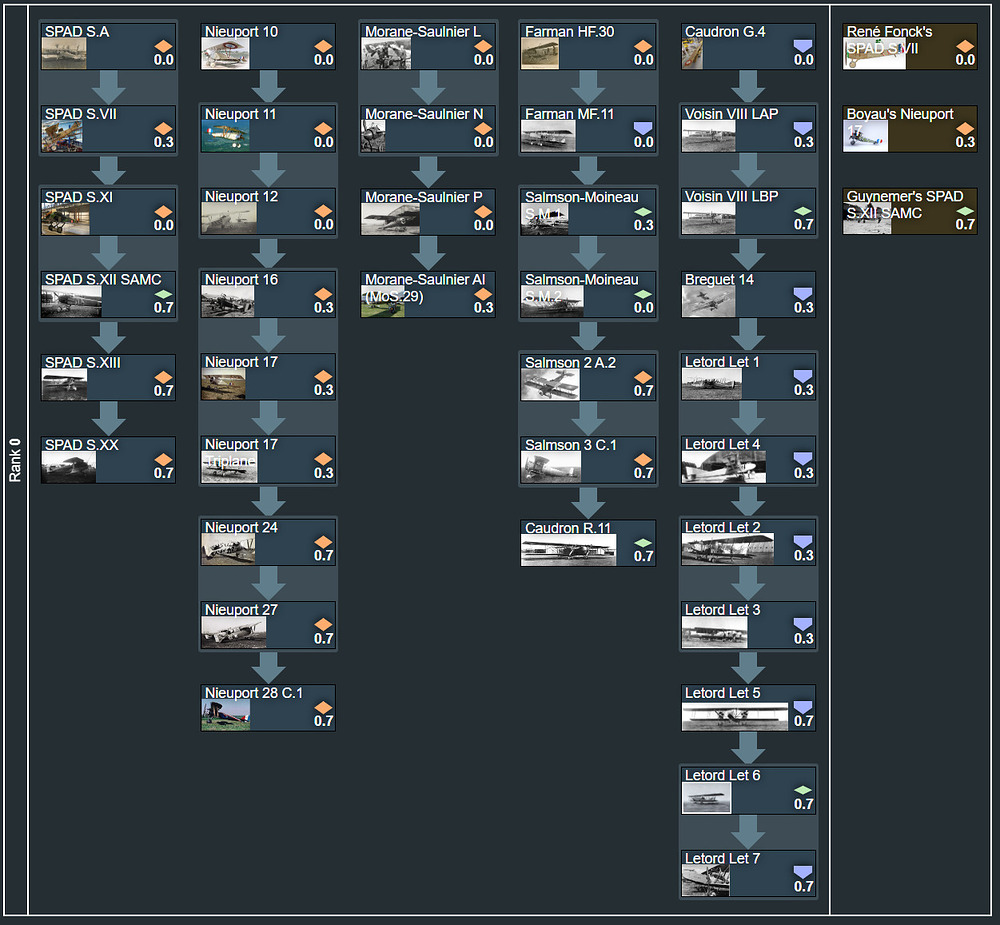Screen dimensions: 1000x925
Task: Click the Letord Let 1 bomber icon
Action: point(803,376)
